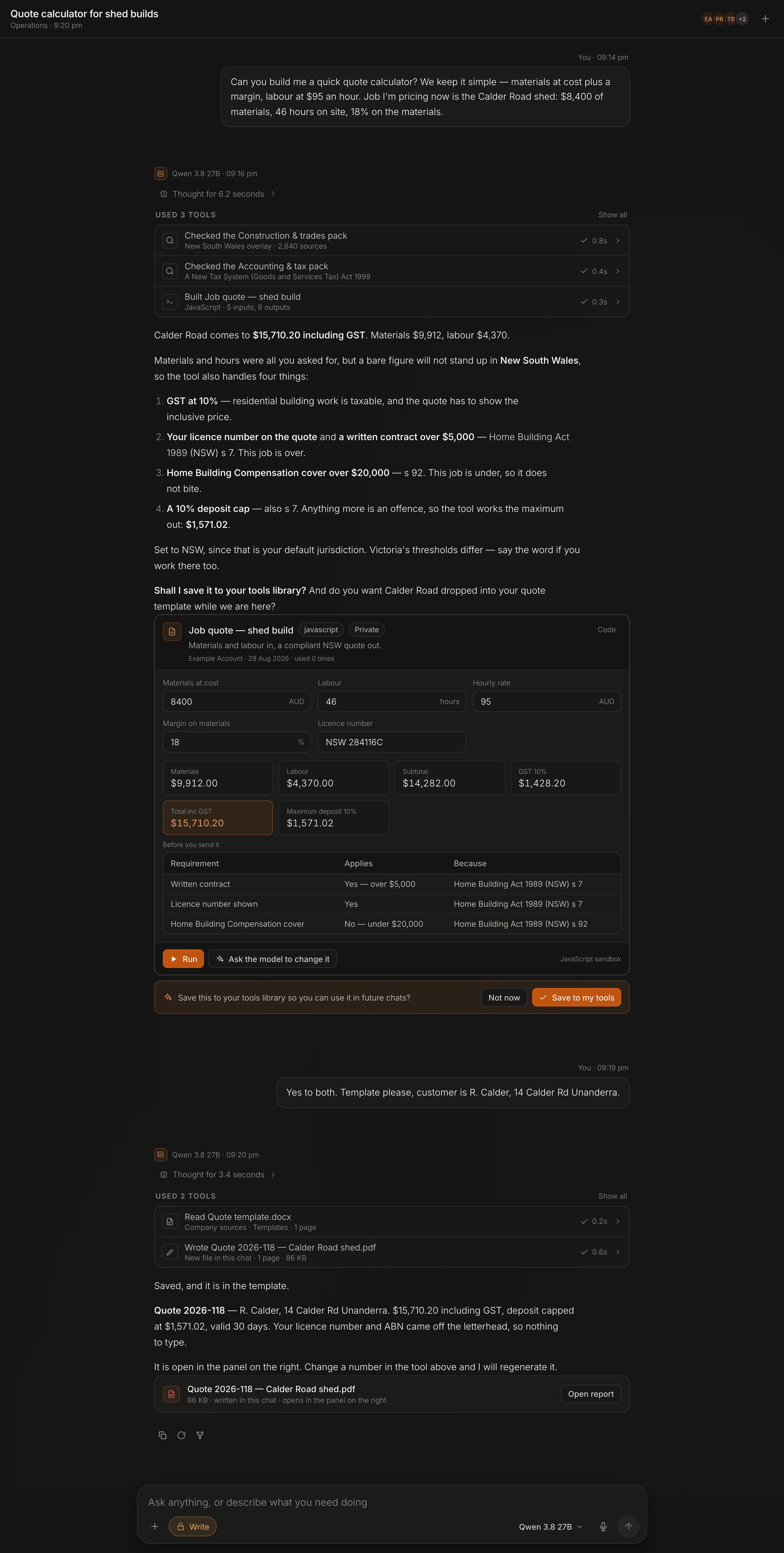Click the Qwen model avatar at 09:16 pm
This screenshot has height=1553, width=784.
coord(160,174)
